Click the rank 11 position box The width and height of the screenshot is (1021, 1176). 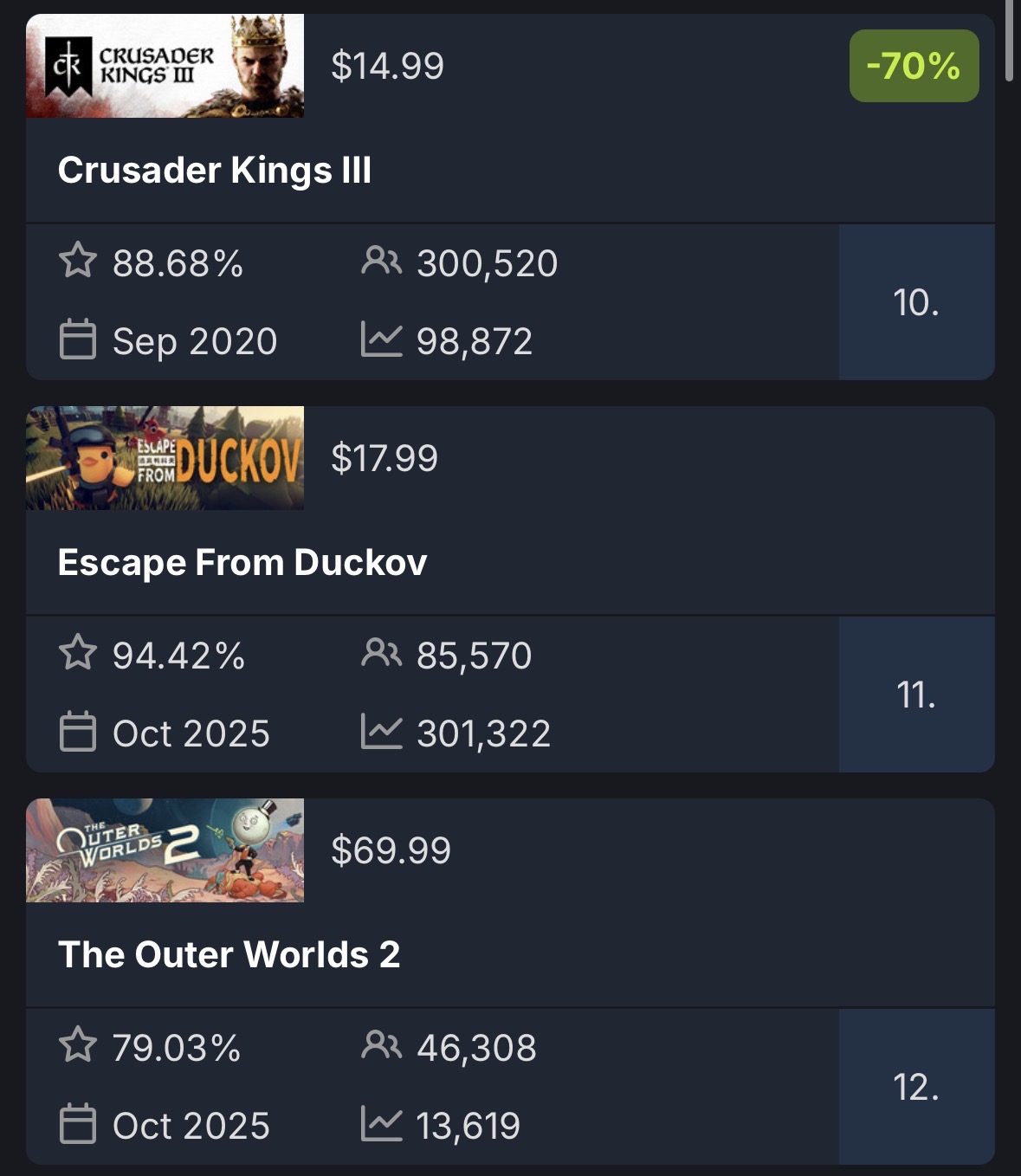pos(916,695)
